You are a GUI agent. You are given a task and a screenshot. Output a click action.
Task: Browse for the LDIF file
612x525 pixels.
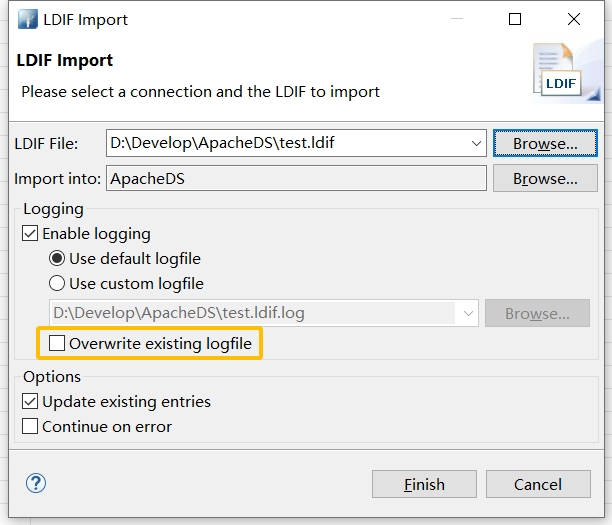pos(545,144)
